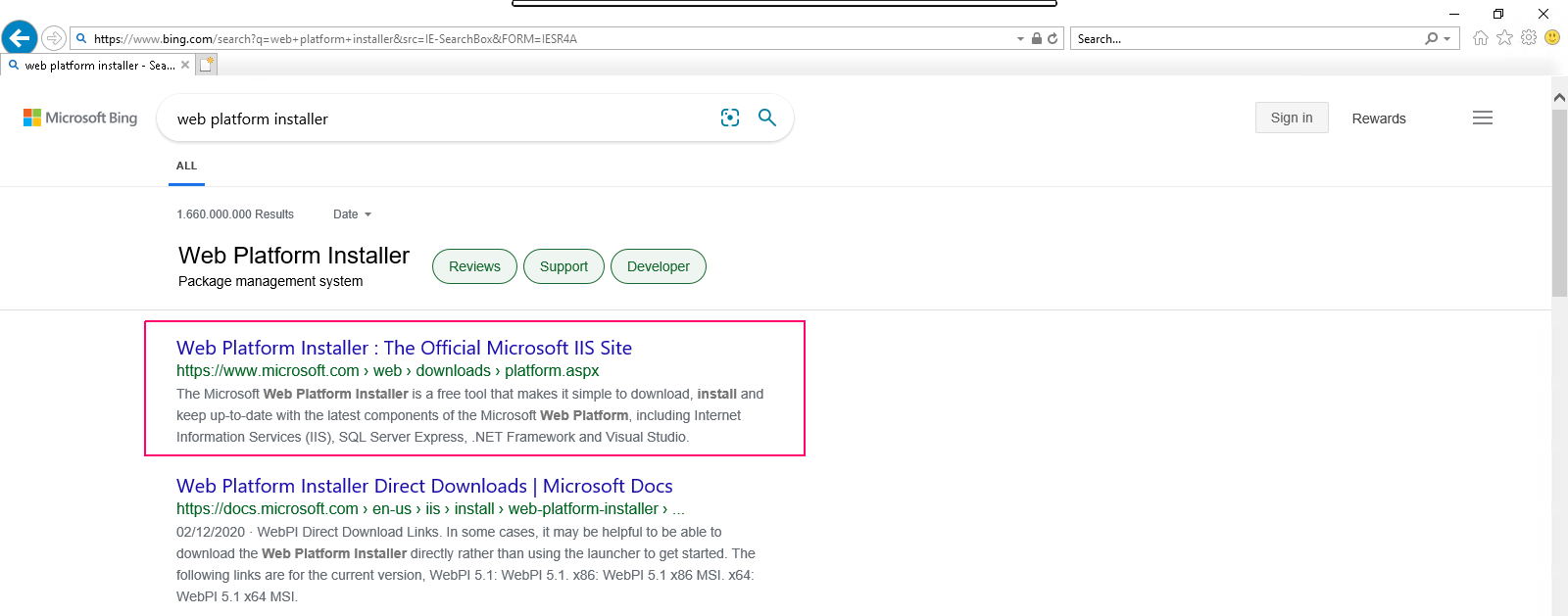1568x616 pixels.
Task: Submit the Bing search with the magnifier icon
Action: coord(767,118)
